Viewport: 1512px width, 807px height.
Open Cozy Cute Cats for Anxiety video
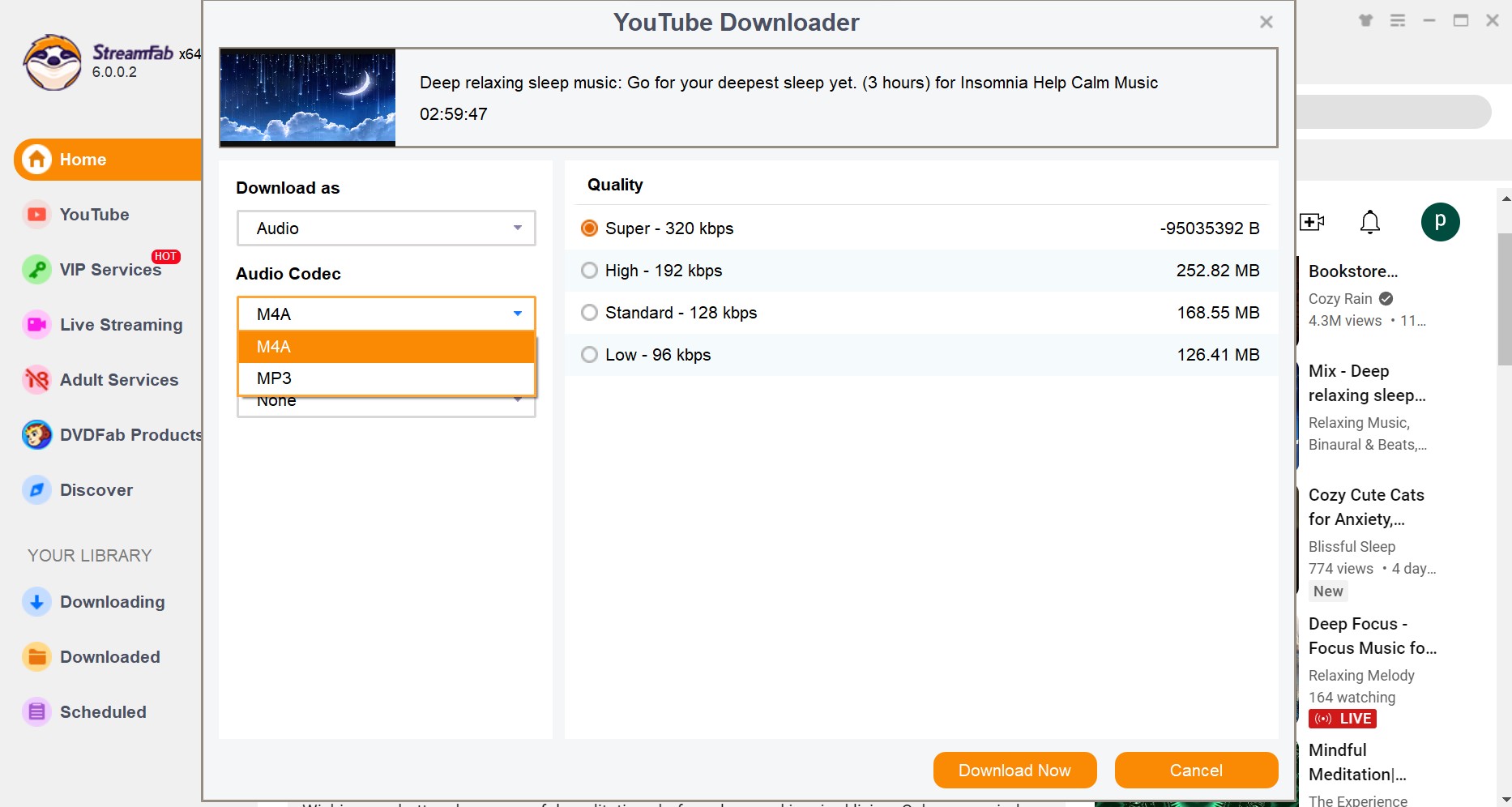click(x=1366, y=507)
